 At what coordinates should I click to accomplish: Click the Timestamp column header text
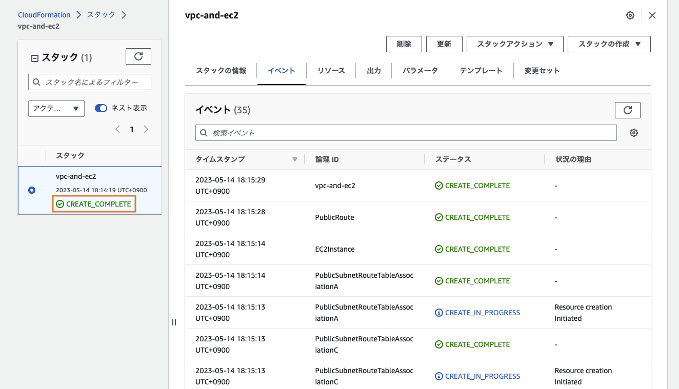[220, 159]
